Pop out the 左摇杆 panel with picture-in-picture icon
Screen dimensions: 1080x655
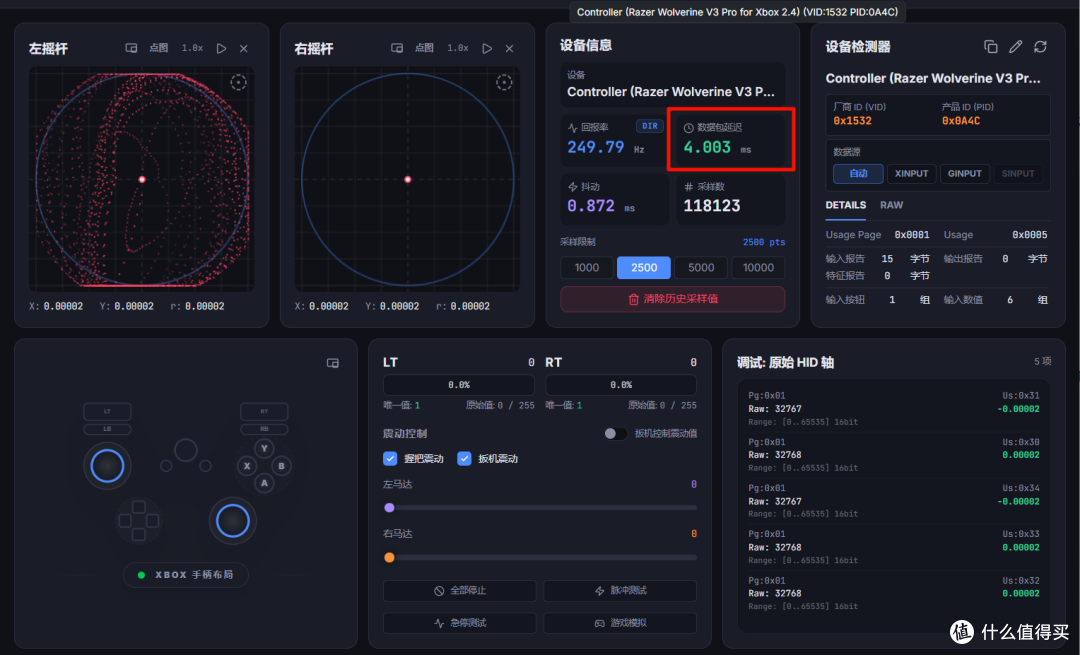tap(131, 48)
